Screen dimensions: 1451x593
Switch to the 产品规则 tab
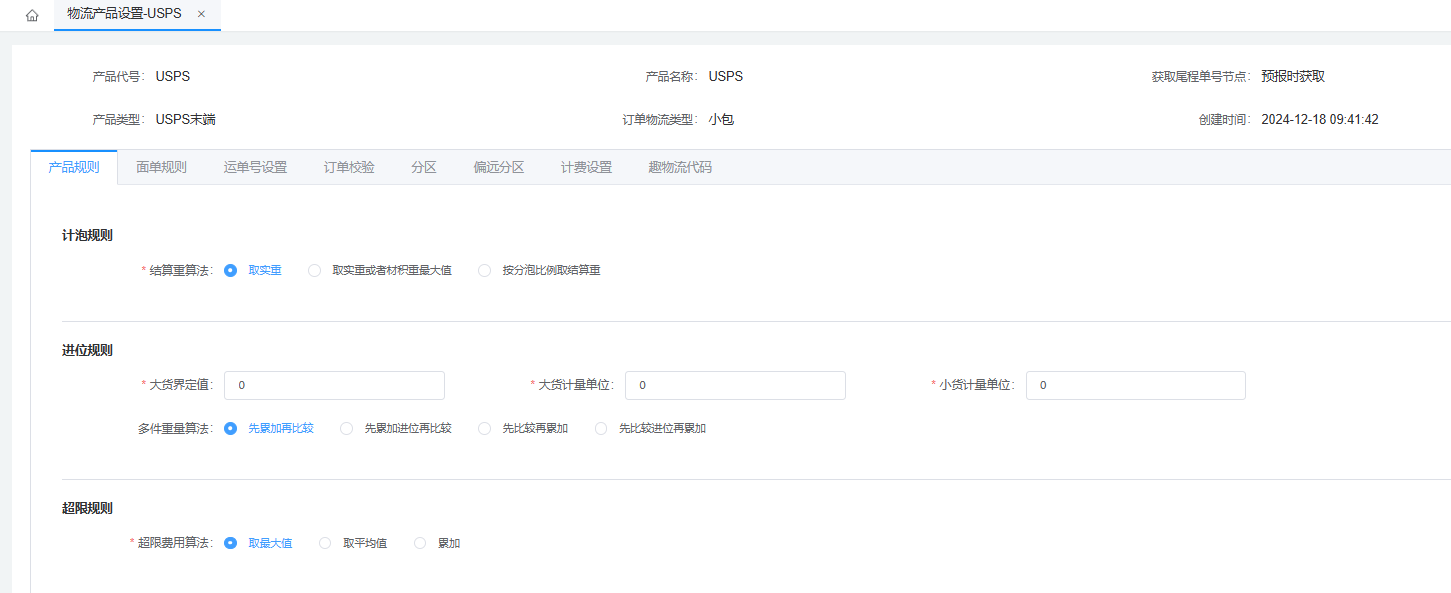pyautogui.click(x=74, y=167)
